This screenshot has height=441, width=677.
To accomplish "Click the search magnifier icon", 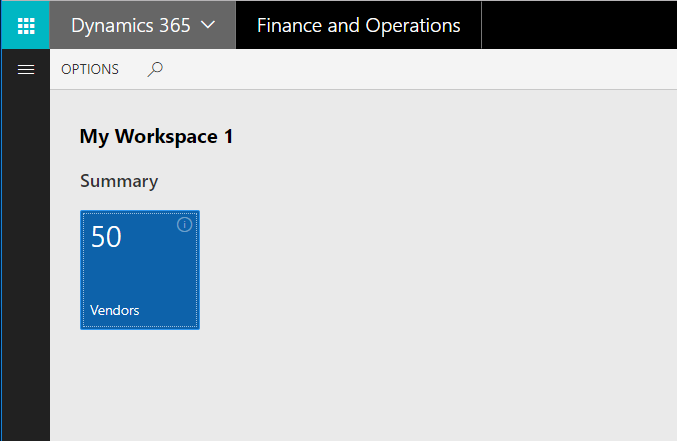I will [x=155, y=69].
